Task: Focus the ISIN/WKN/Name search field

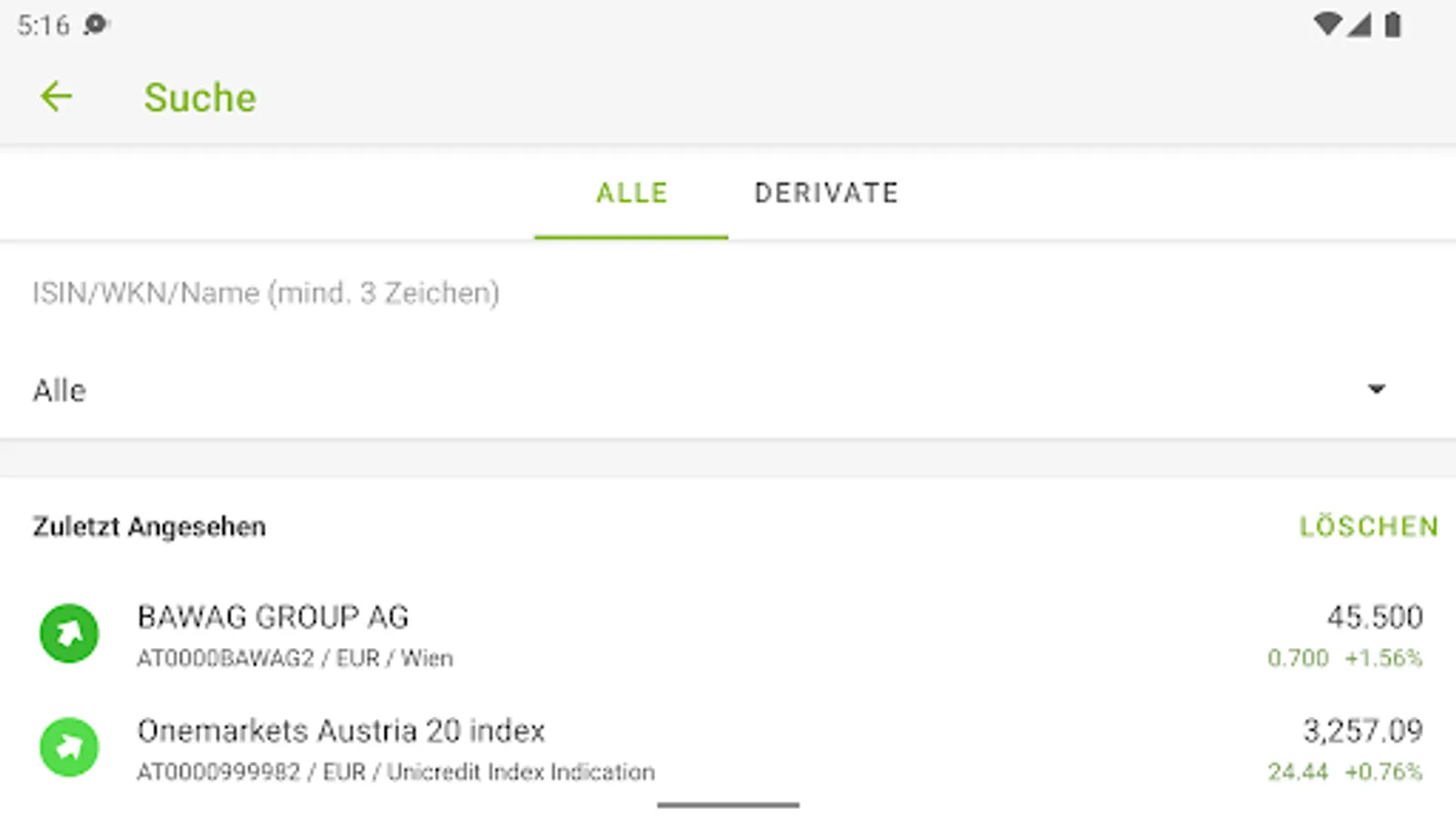Action: pos(637,293)
